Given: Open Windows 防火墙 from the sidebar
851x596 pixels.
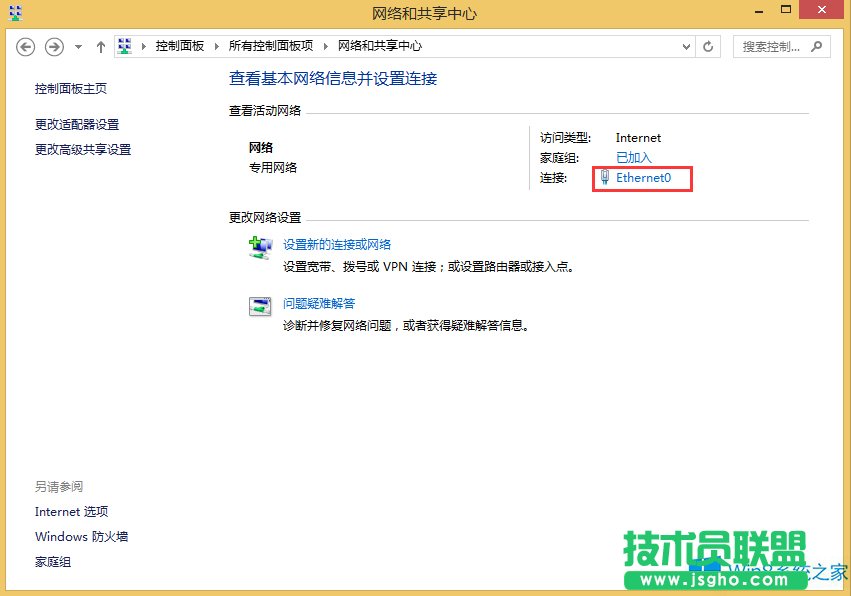Looking at the screenshot, I should pyautogui.click(x=80, y=536).
